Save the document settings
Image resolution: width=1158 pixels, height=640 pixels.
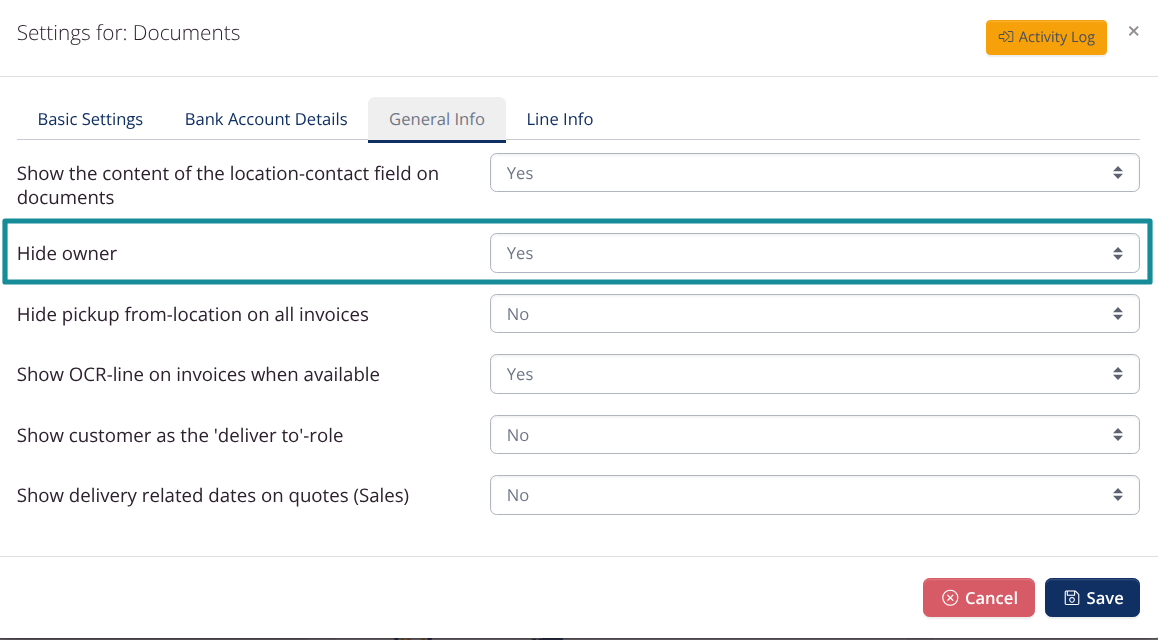pos(1092,598)
